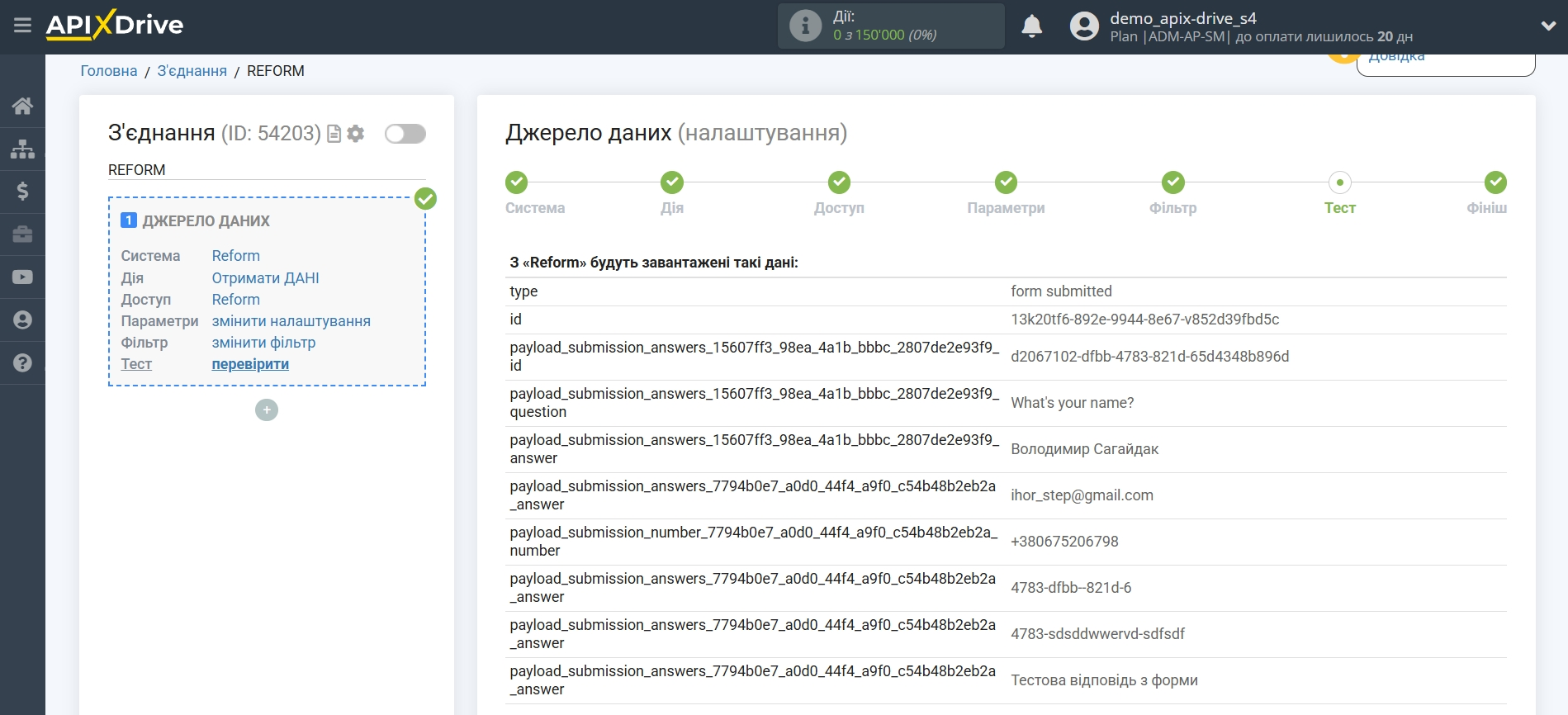Screen dimensions: 1568x715
Task: Open Home in the sidebar
Action: tap(22, 106)
